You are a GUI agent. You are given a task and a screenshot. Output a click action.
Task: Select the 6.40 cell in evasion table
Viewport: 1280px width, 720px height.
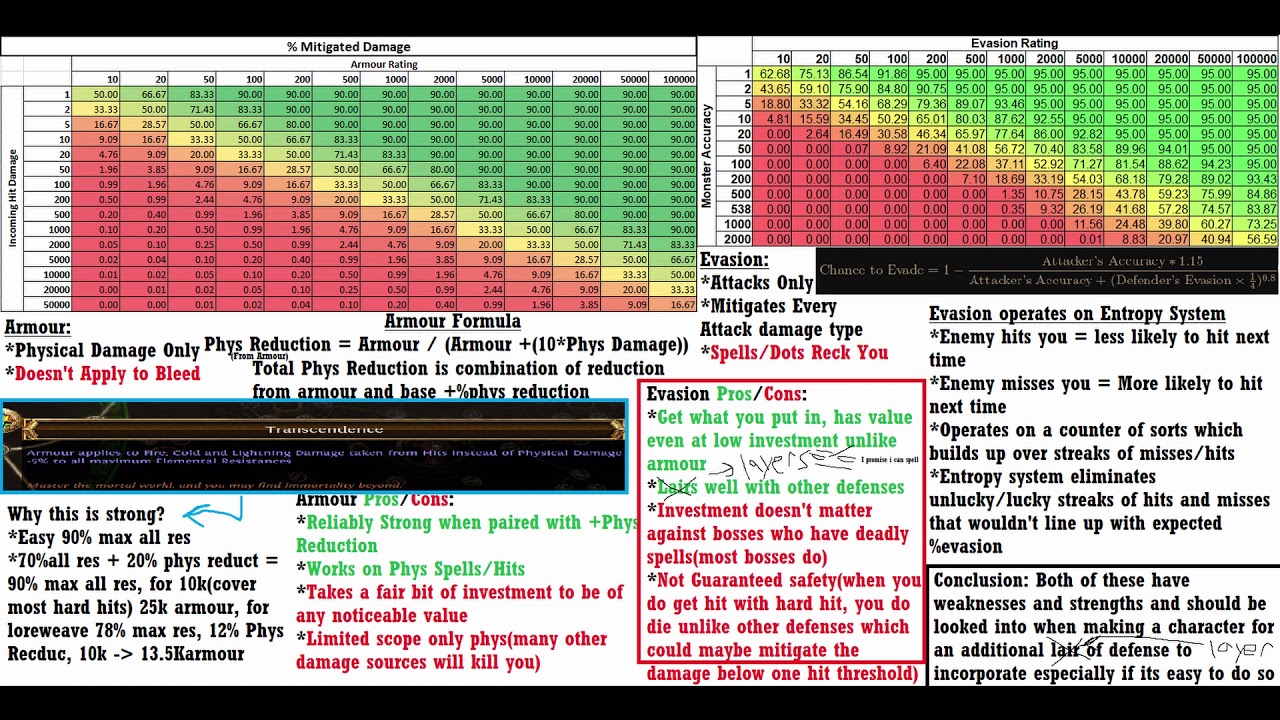tap(934, 164)
